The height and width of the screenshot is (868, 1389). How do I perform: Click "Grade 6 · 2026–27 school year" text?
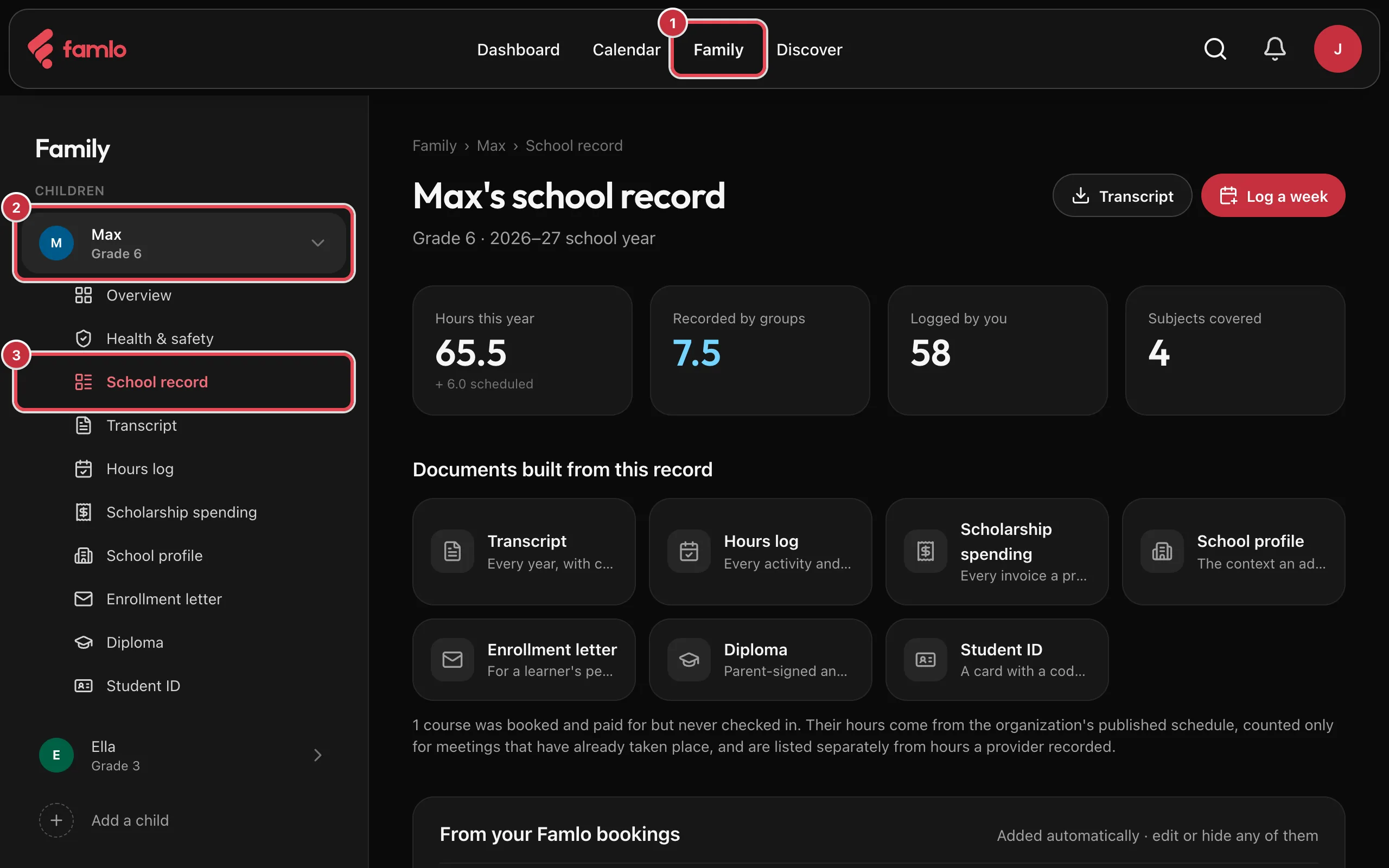(533, 238)
